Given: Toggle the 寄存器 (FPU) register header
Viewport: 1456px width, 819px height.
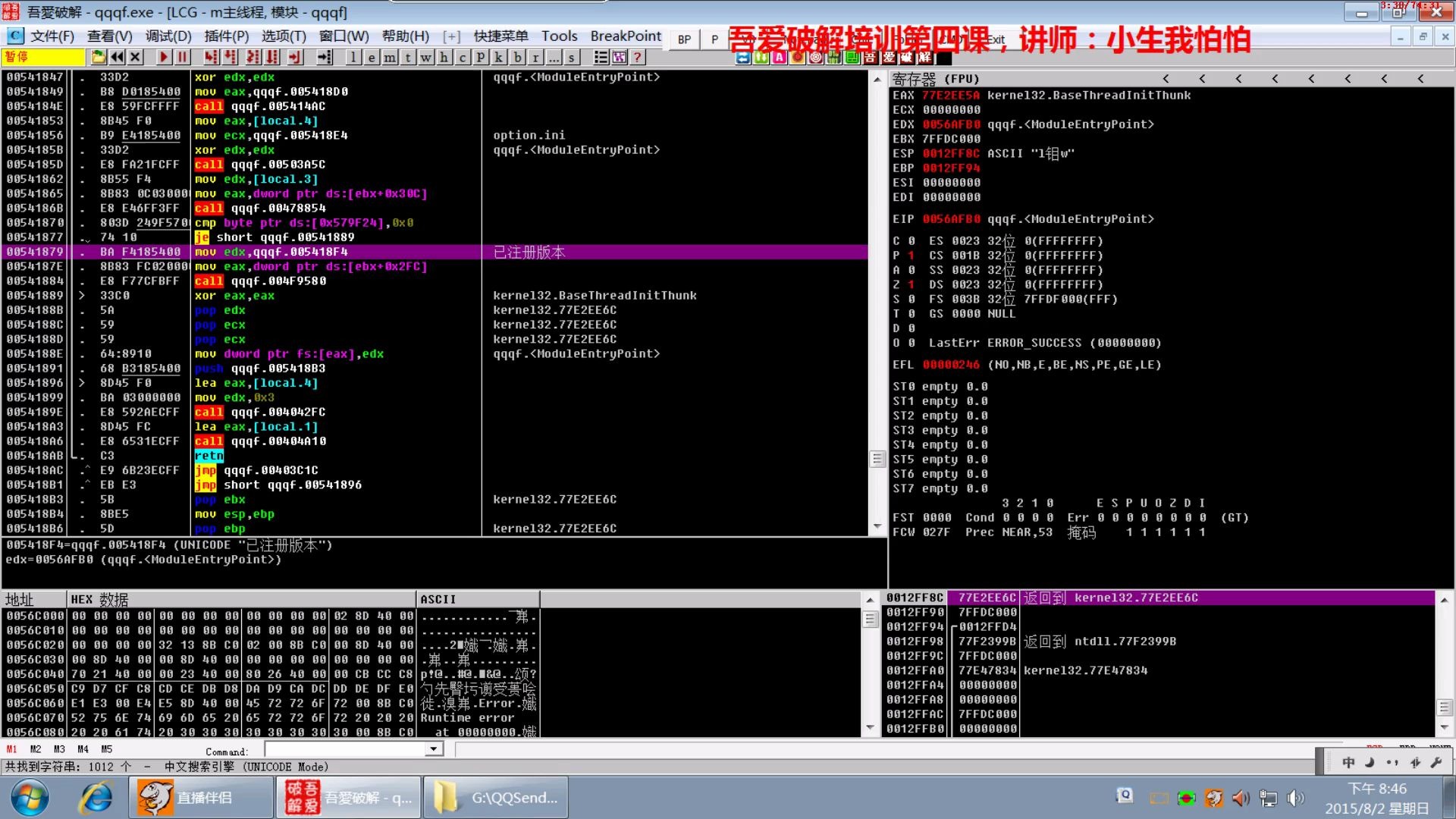Looking at the screenshot, I should click(937, 79).
